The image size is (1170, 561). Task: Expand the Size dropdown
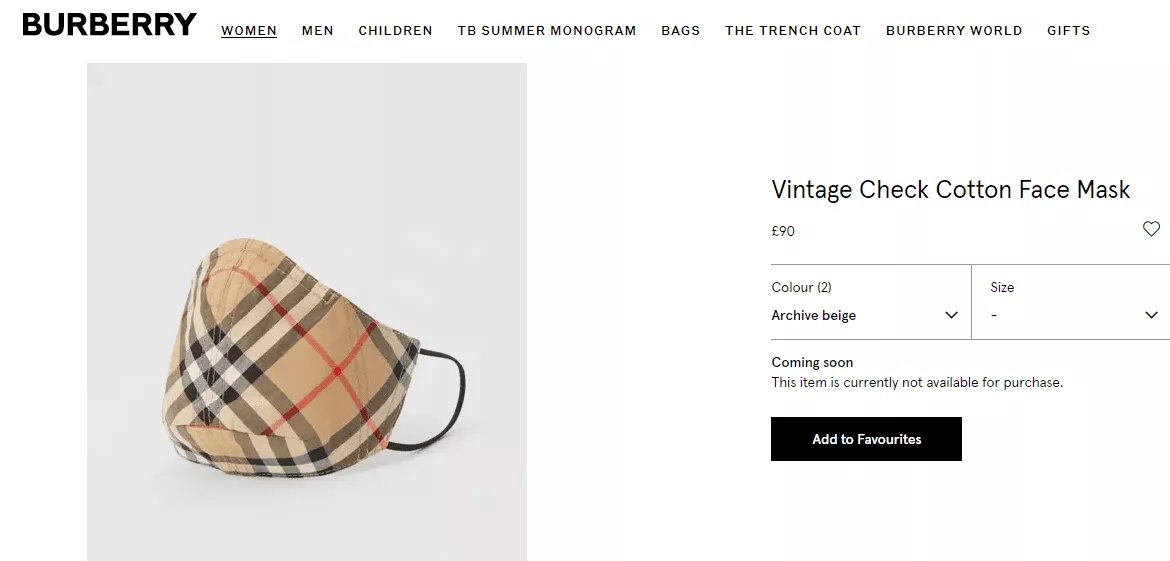1070,302
